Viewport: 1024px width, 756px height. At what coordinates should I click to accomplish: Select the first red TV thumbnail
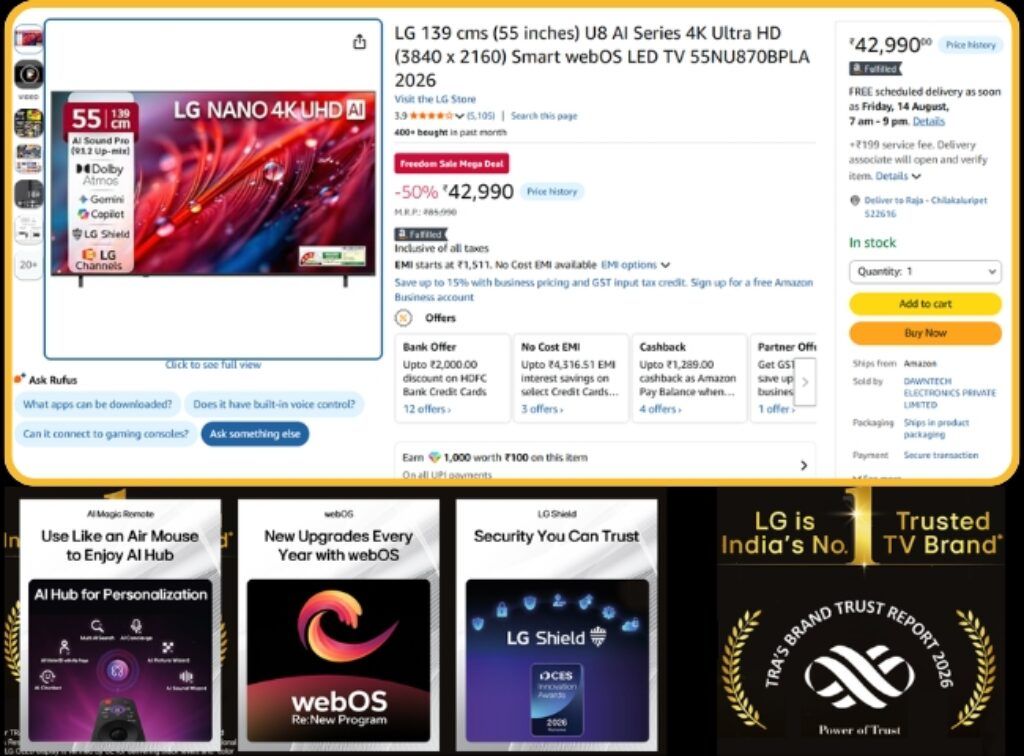[29, 40]
